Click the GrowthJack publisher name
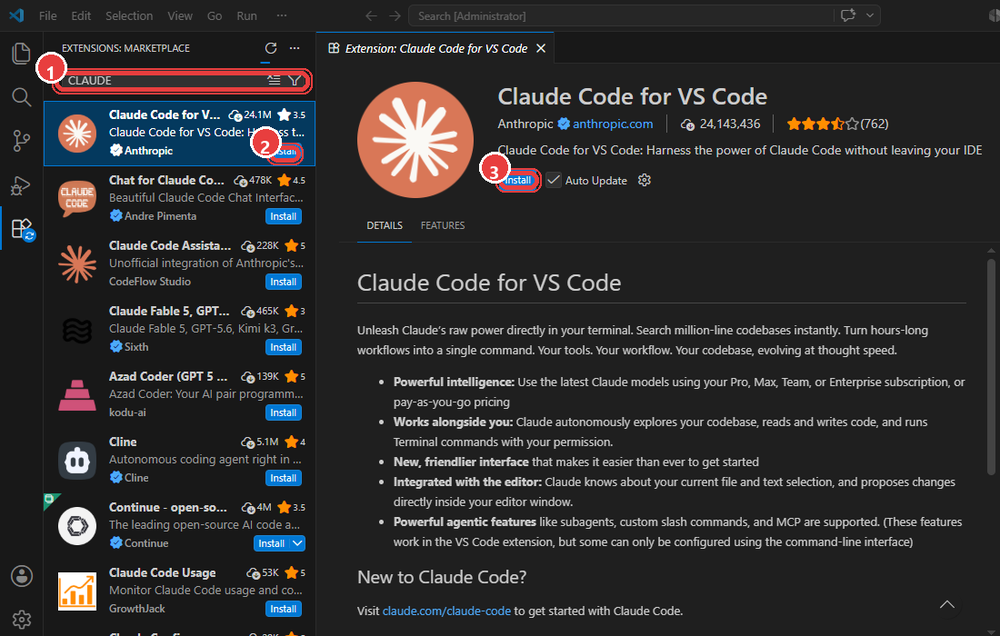 pos(136,609)
